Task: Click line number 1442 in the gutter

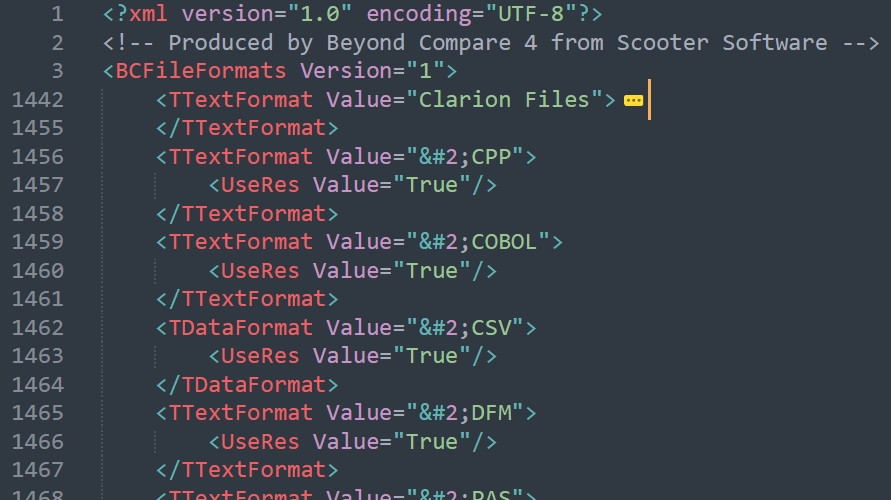Action: coord(37,100)
